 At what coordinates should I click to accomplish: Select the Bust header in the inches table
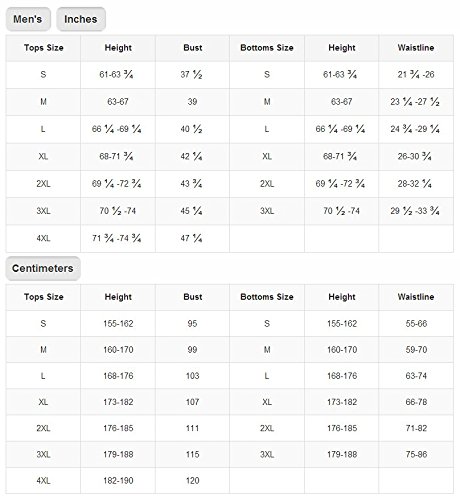[x=192, y=48]
